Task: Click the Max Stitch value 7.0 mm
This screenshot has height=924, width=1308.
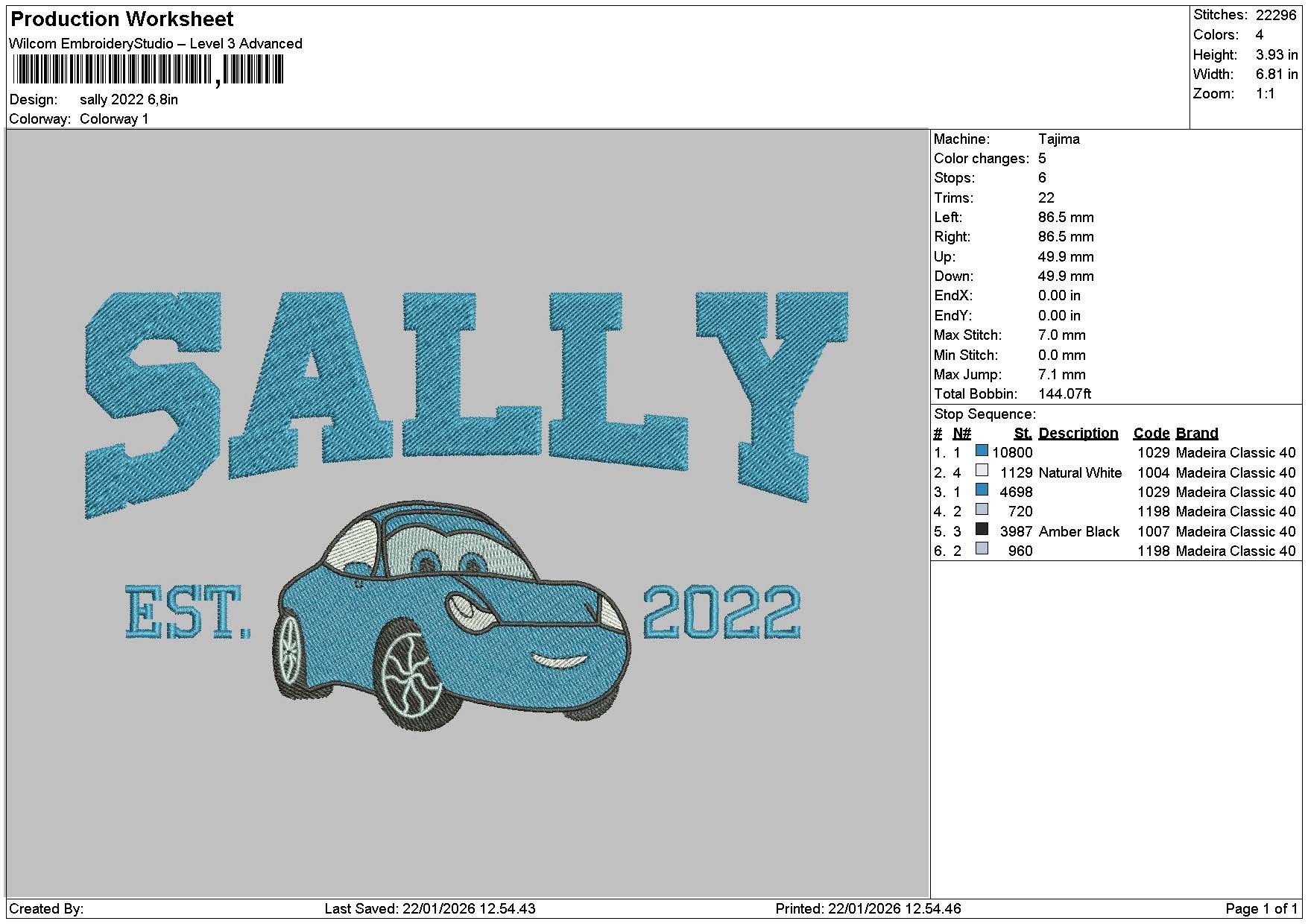Action: coord(1062,335)
